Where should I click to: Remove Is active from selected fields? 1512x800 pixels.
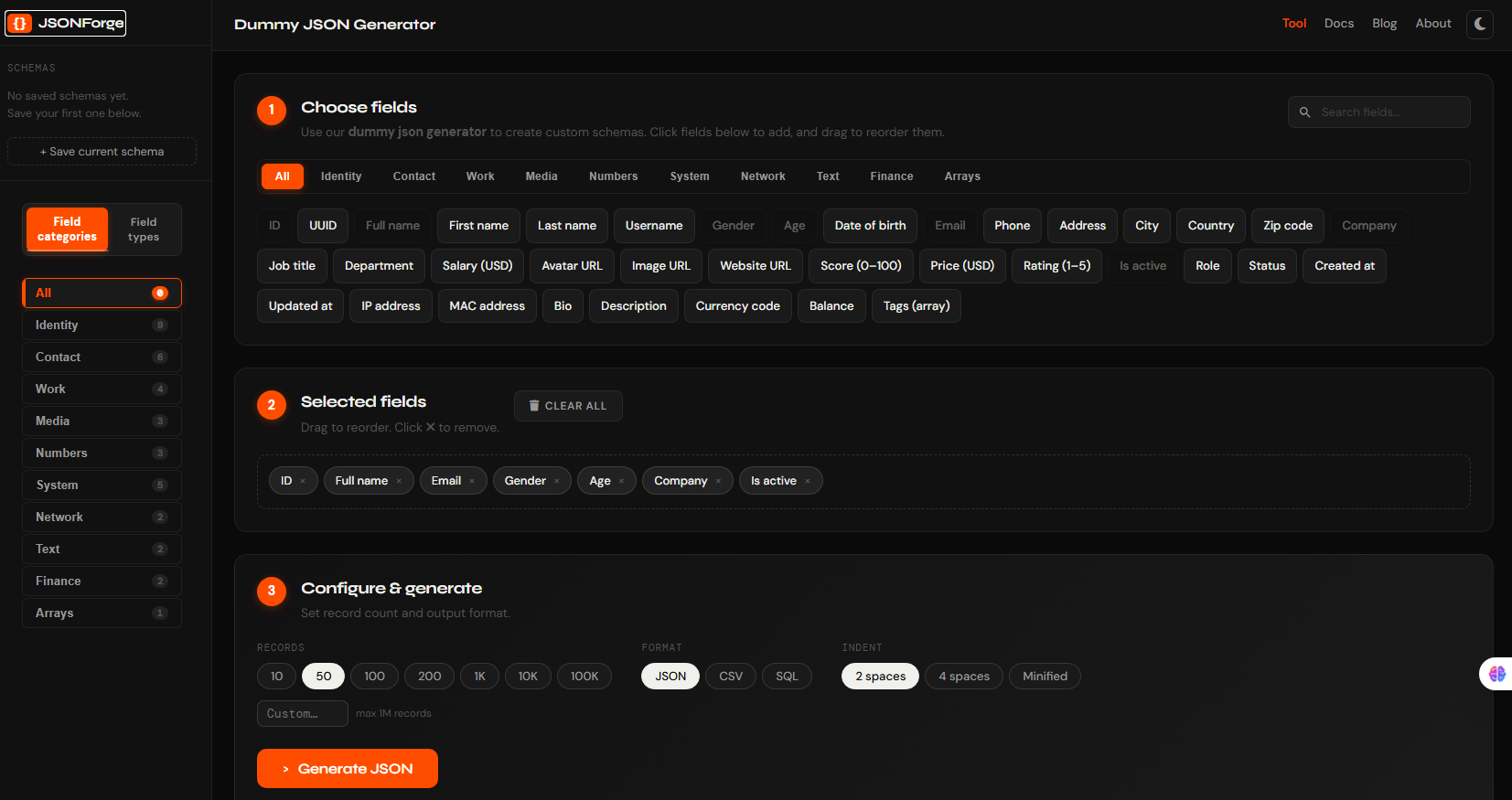(x=808, y=481)
